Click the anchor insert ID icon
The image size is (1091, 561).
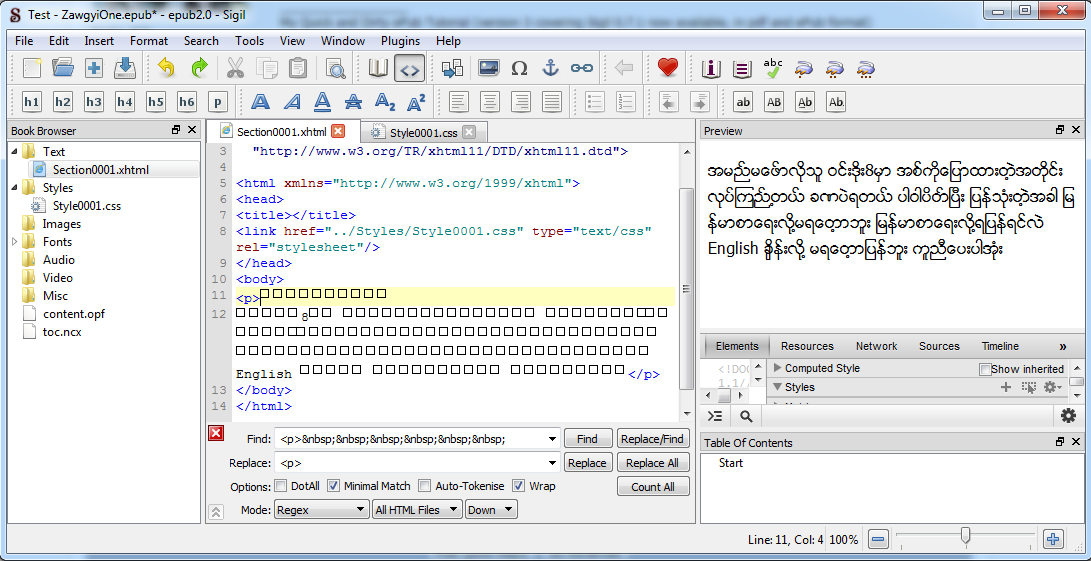pyautogui.click(x=550, y=68)
